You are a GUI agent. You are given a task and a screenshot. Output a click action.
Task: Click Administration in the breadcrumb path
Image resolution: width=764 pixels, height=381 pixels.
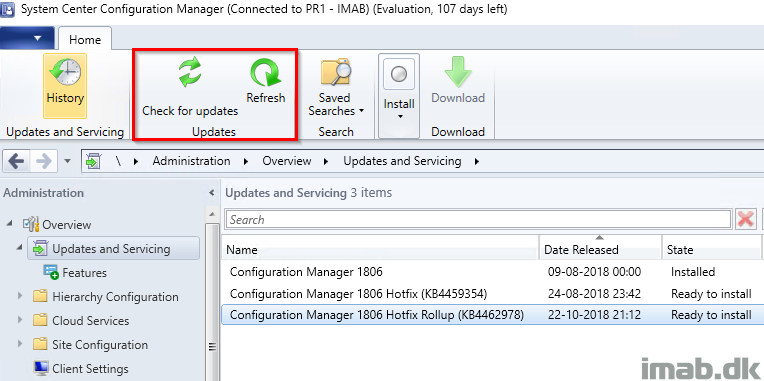point(191,161)
